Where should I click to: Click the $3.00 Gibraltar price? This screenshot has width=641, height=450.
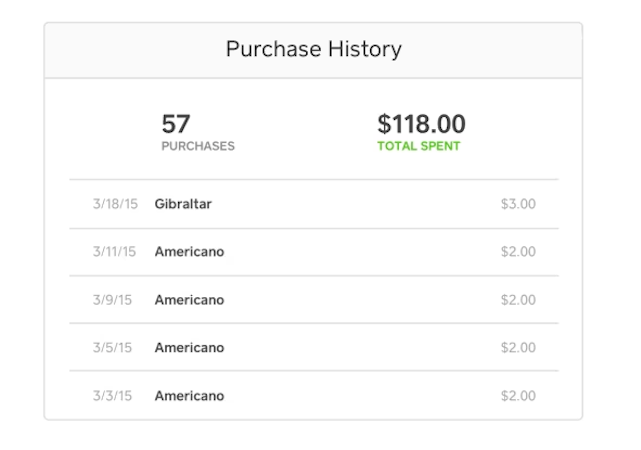point(518,204)
